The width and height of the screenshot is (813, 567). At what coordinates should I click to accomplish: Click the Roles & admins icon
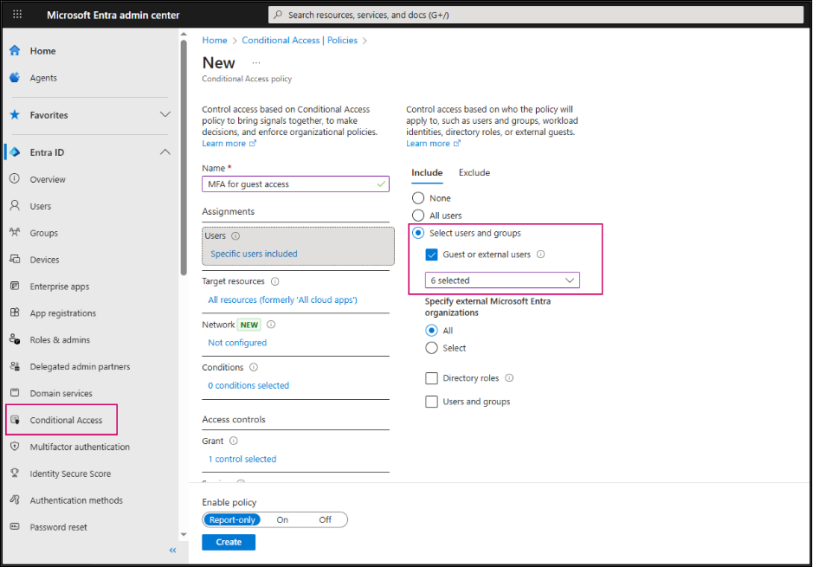point(15,339)
